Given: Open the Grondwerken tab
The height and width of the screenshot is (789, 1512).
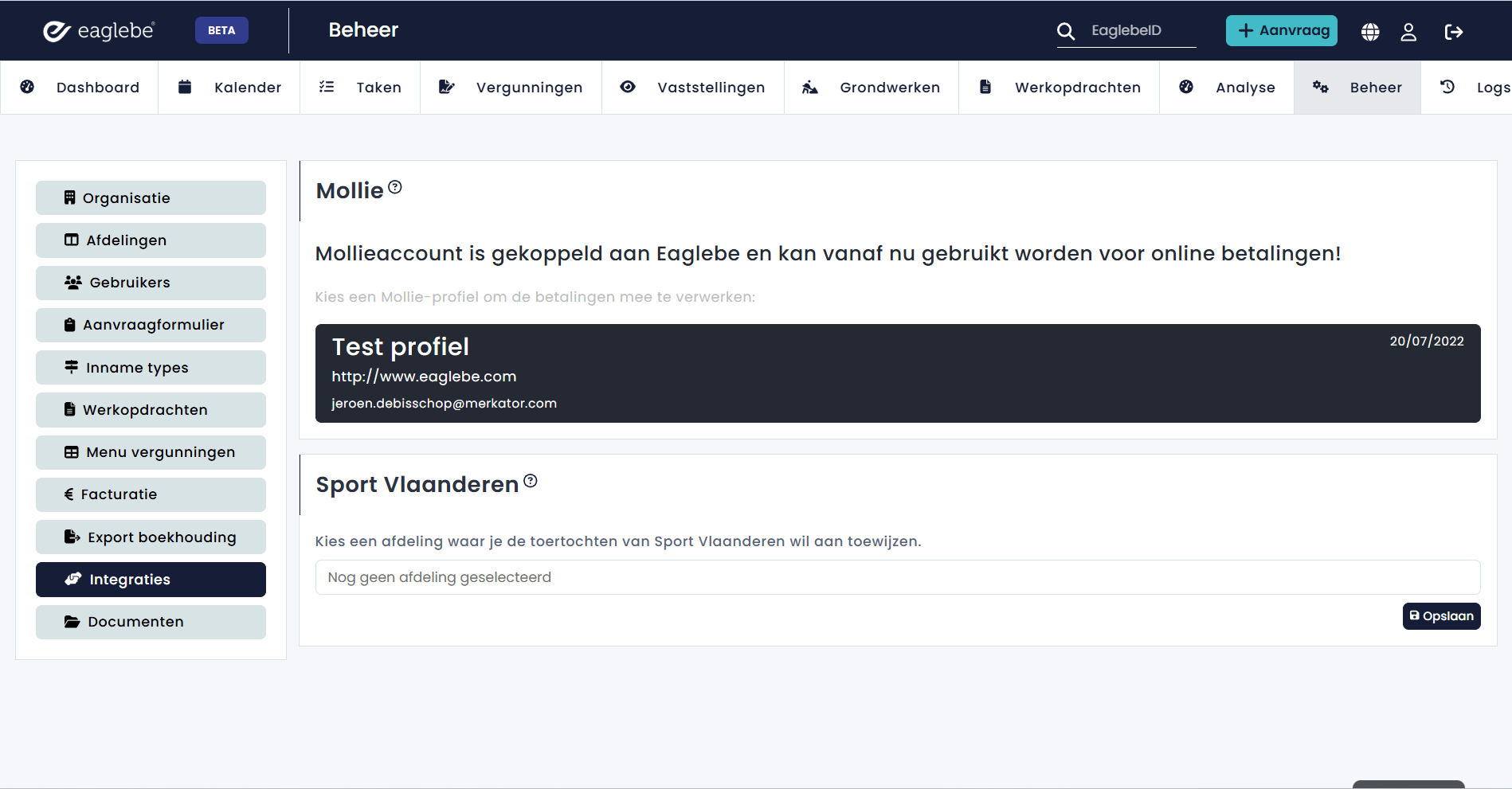Looking at the screenshot, I should (872, 88).
